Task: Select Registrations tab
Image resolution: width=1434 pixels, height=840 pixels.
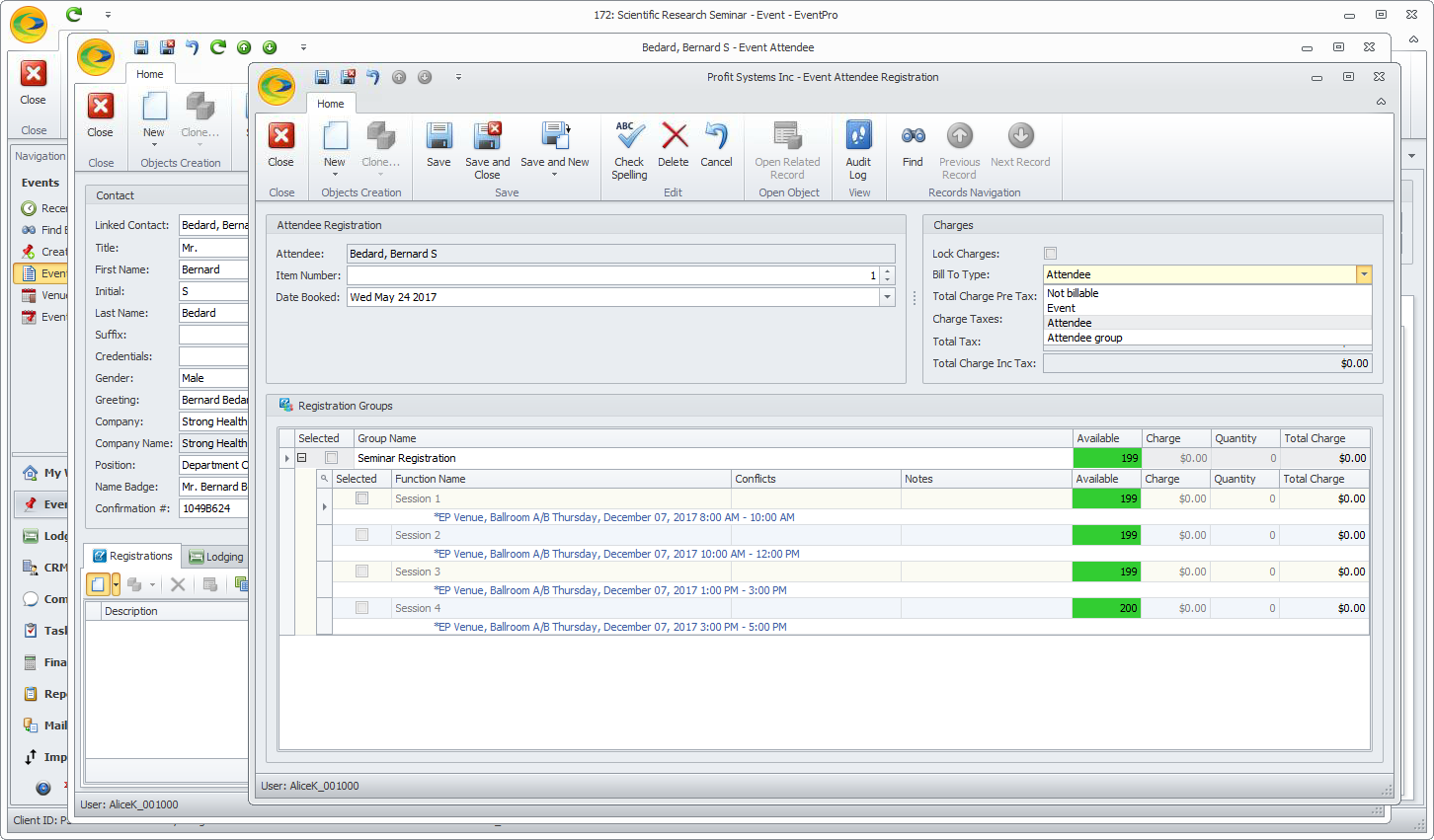Action: click(132, 556)
